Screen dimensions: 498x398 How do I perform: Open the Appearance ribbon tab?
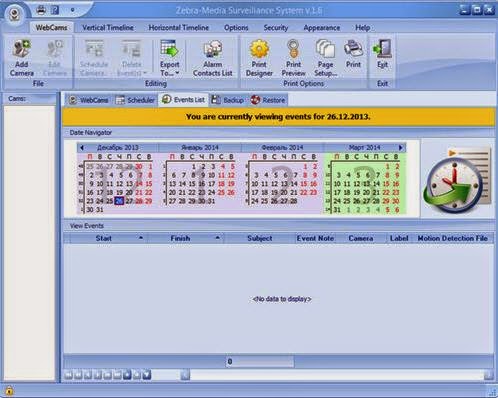[x=322, y=28]
